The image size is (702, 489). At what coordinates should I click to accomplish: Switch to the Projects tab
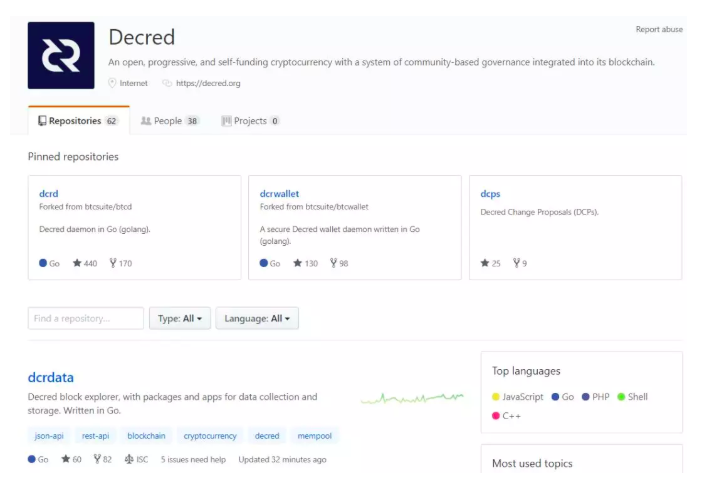click(x=250, y=121)
